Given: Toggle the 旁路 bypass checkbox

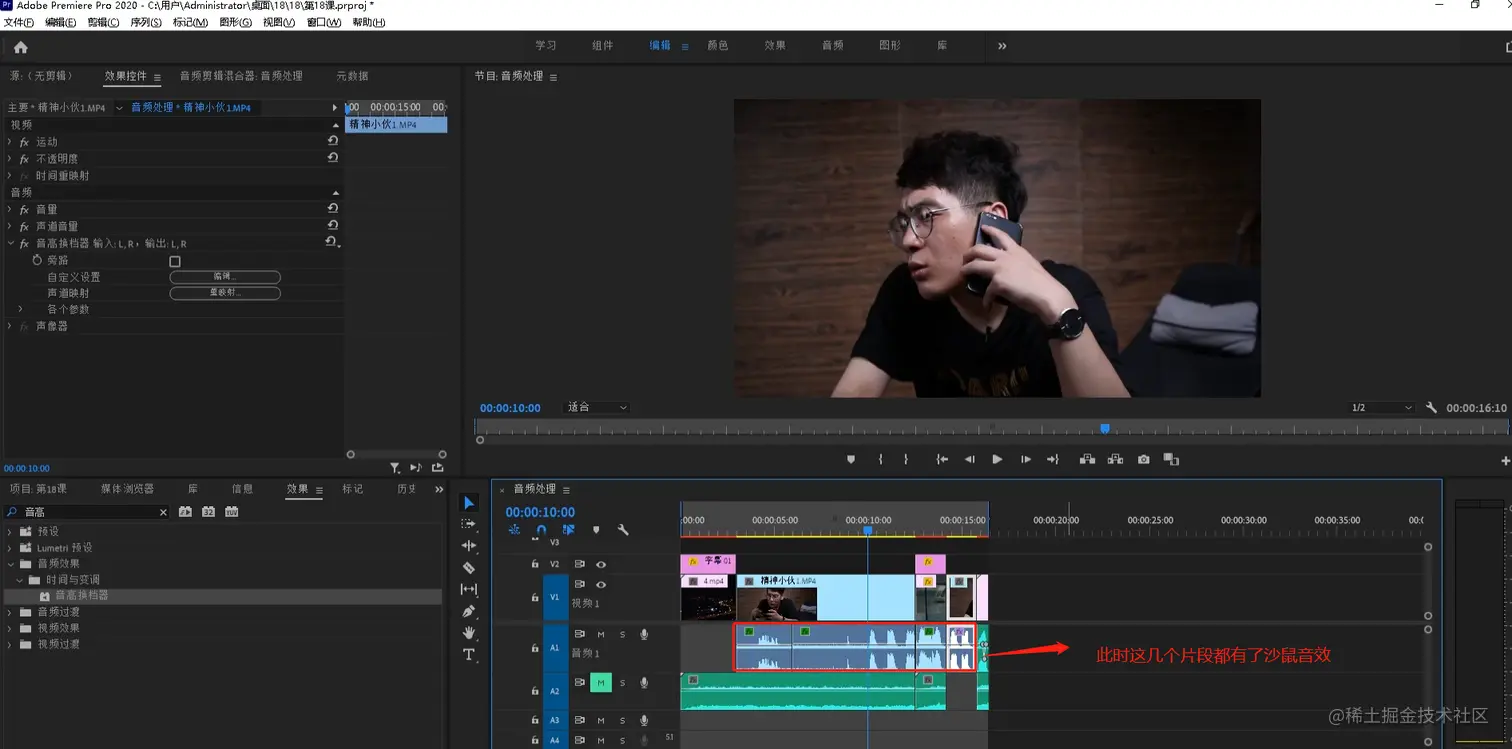Looking at the screenshot, I should pos(175,261).
